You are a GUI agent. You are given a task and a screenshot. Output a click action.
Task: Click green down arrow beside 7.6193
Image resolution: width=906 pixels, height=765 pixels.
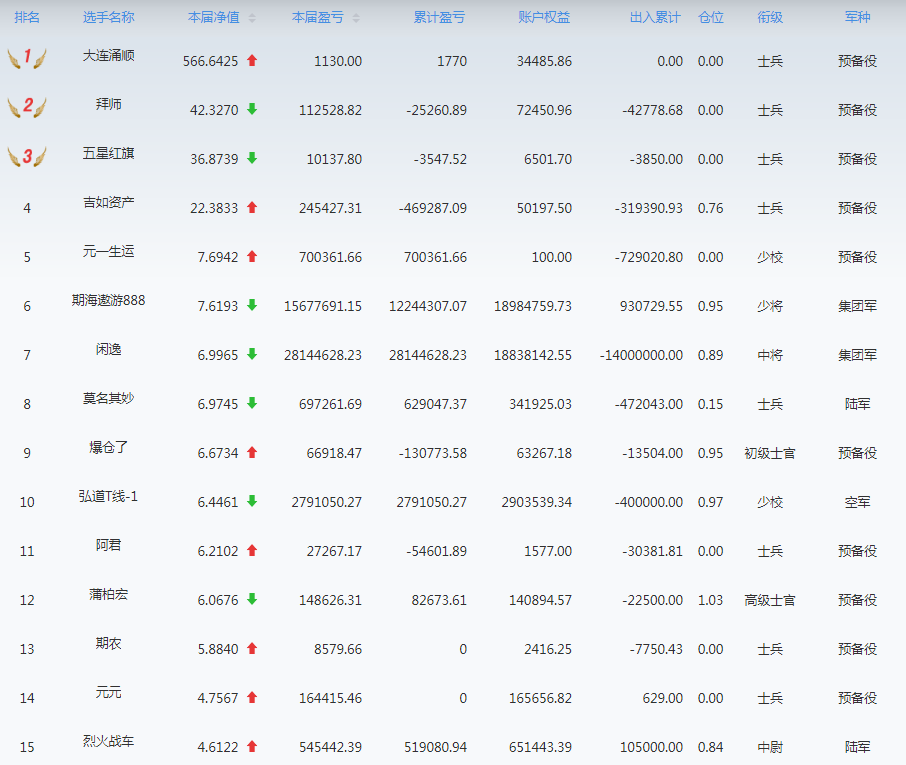coord(252,305)
